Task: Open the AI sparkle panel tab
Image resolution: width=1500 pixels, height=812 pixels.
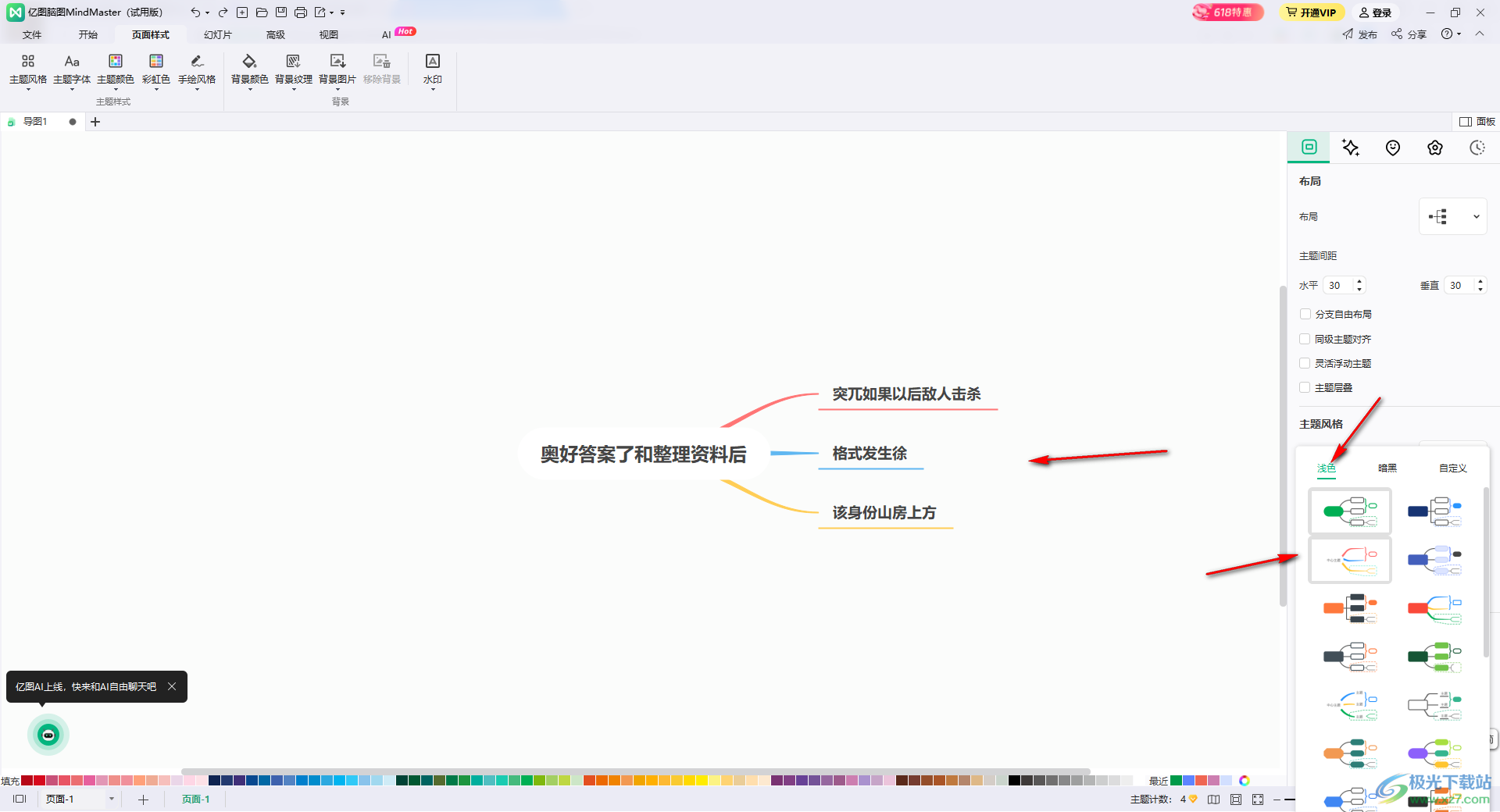Action: [x=1351, y=148]
